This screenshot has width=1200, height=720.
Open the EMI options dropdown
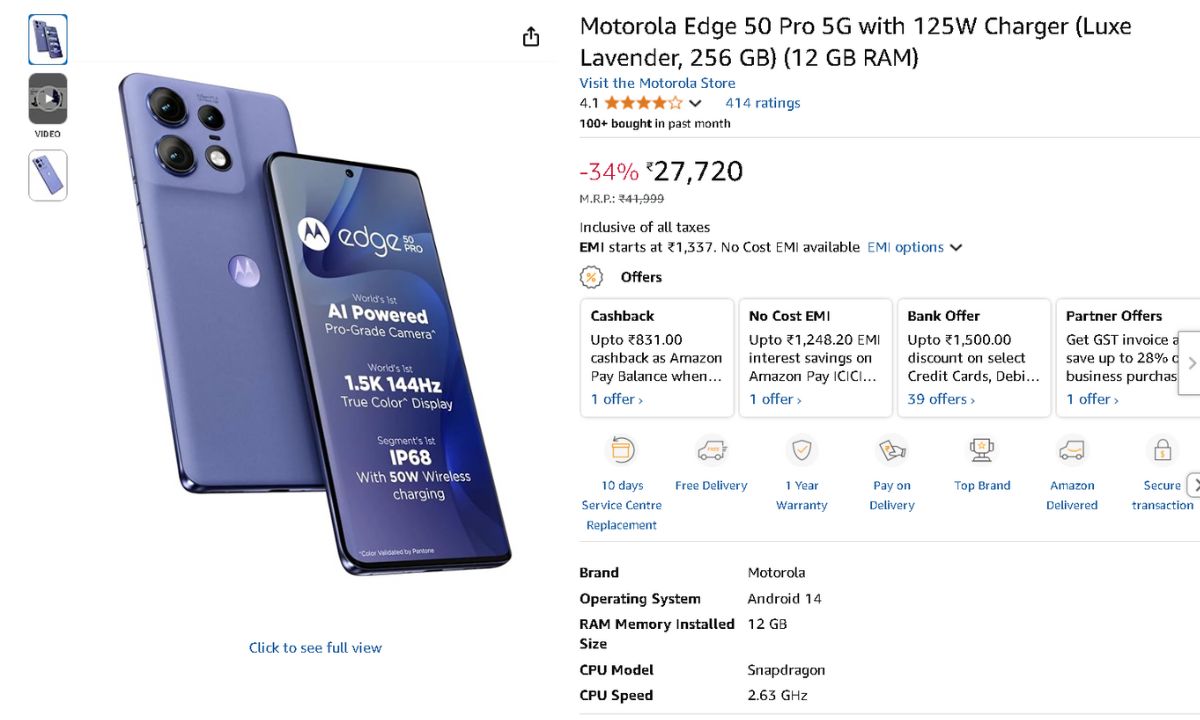click(x=914, y=247)
